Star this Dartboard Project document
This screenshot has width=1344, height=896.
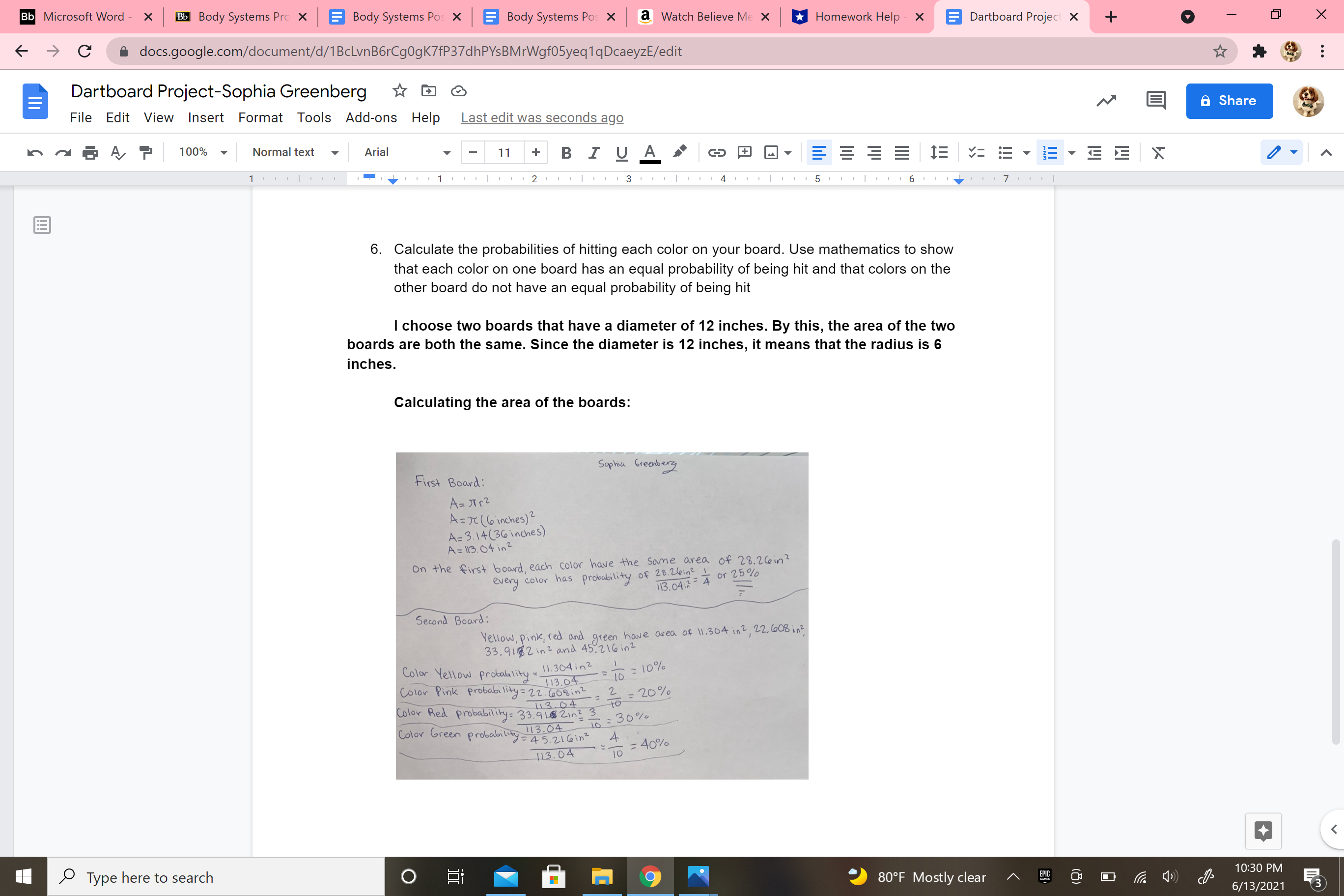[x=399, y=91]
